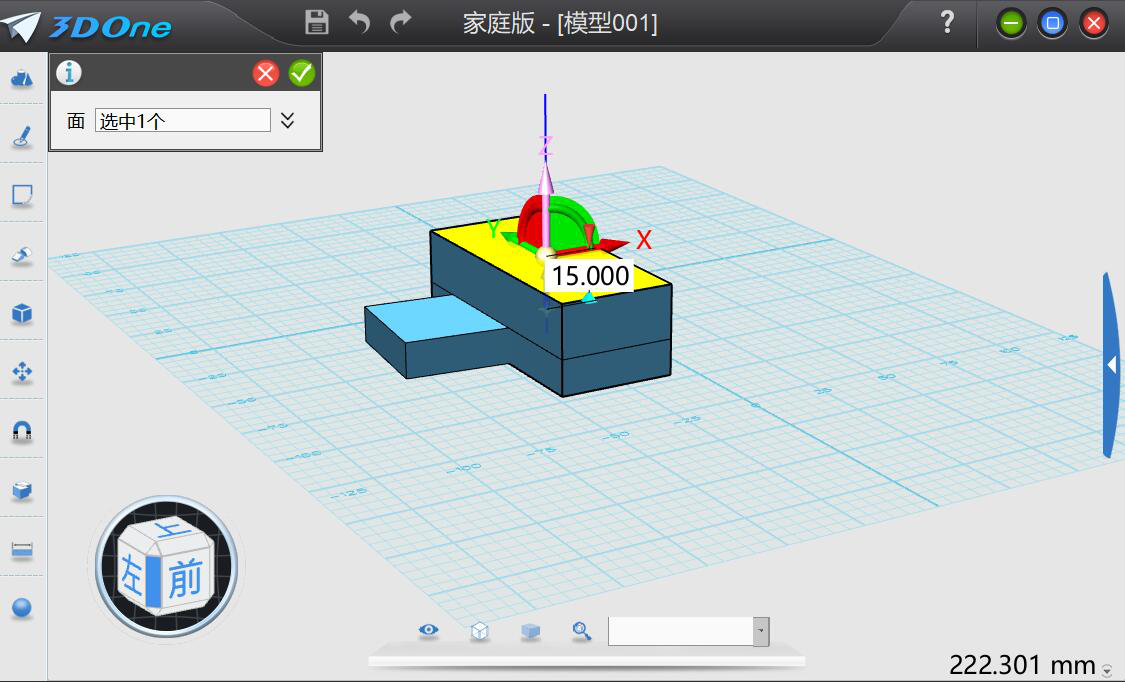
Task: Select the measure distance tool
Action: [x=22, y=550]
